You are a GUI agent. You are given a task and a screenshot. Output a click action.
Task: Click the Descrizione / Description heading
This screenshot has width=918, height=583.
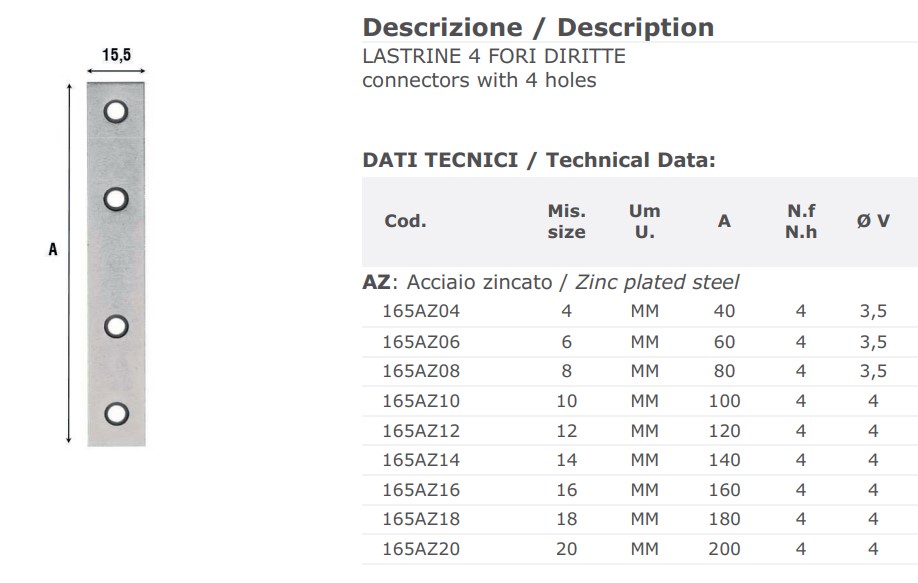pos(538,28)
